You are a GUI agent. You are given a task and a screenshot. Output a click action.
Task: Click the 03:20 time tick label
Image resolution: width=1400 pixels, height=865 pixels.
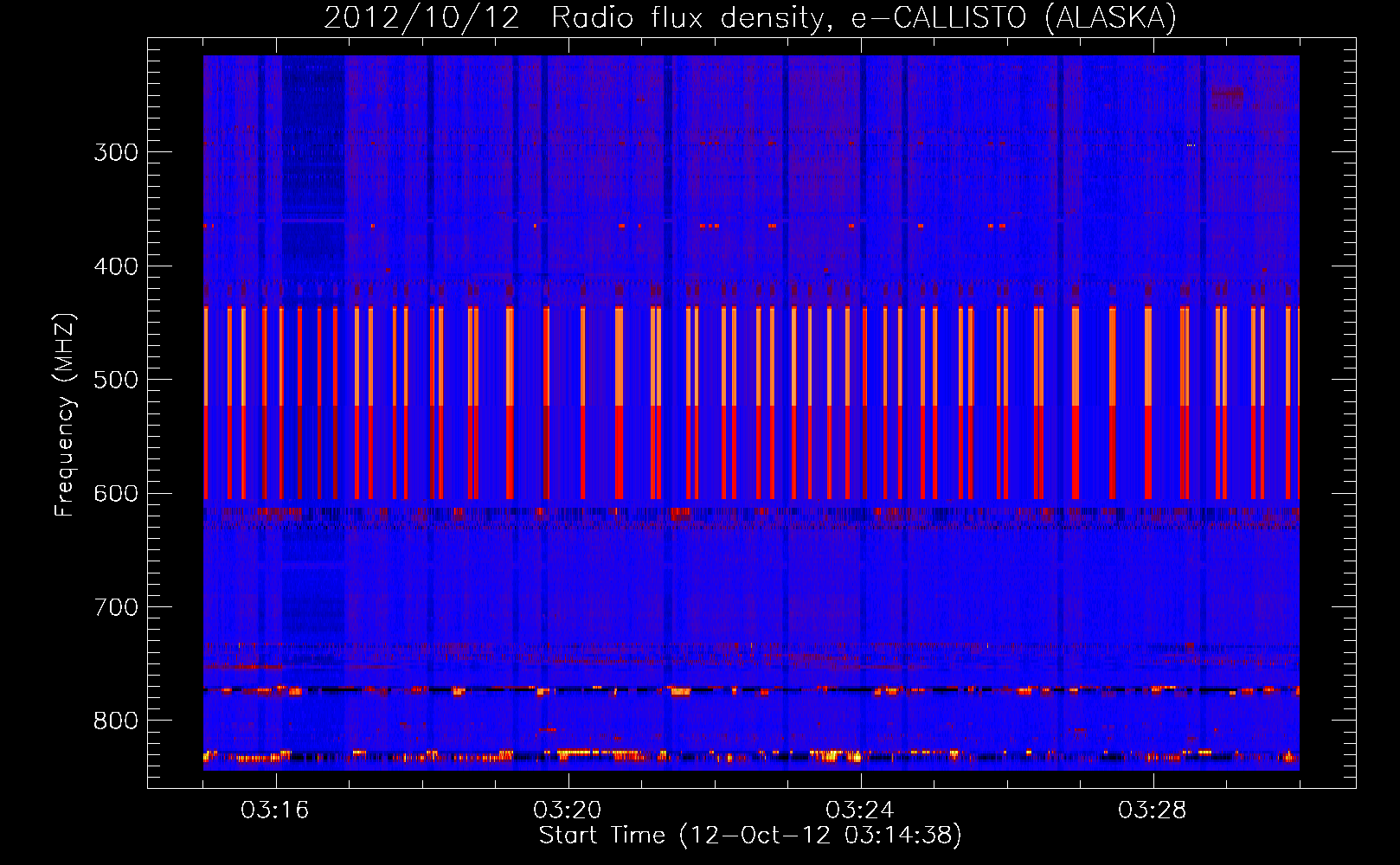(568, 811)
